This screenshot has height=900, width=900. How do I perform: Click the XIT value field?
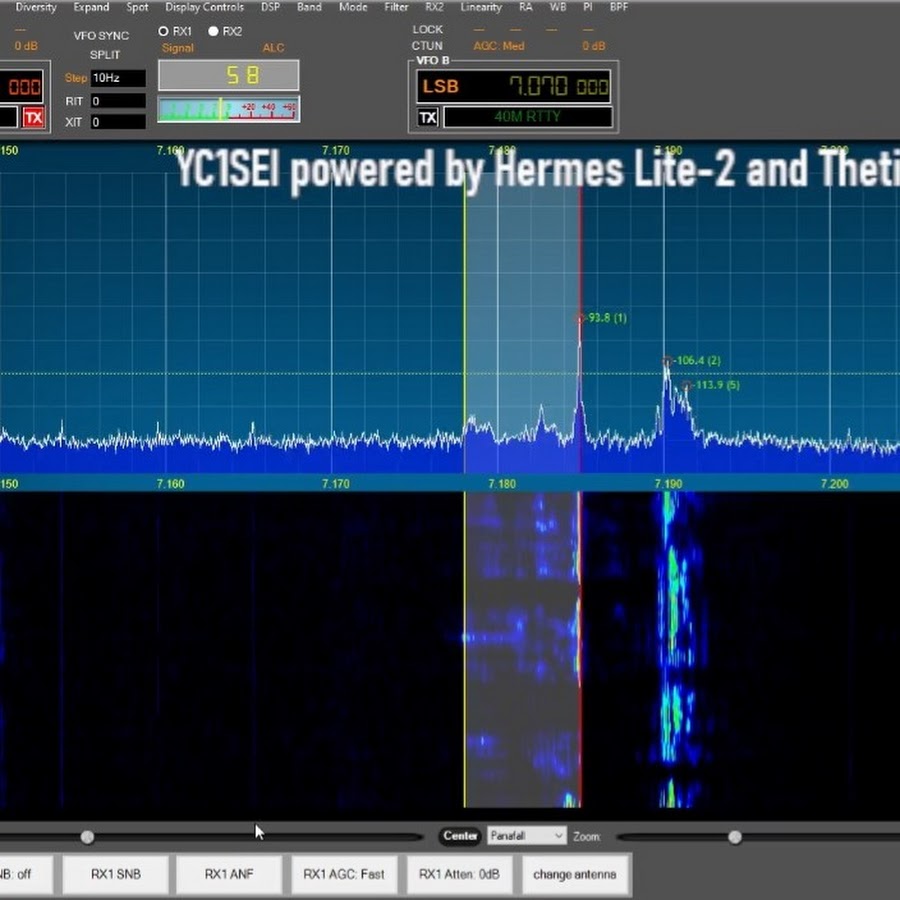pyautogui.click(x=118, y=122)
